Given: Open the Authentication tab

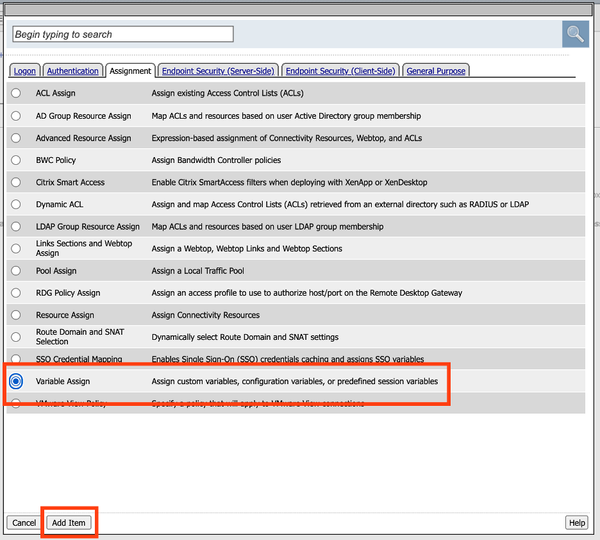Looking at the screenshot, I should [x=73, y=71].
